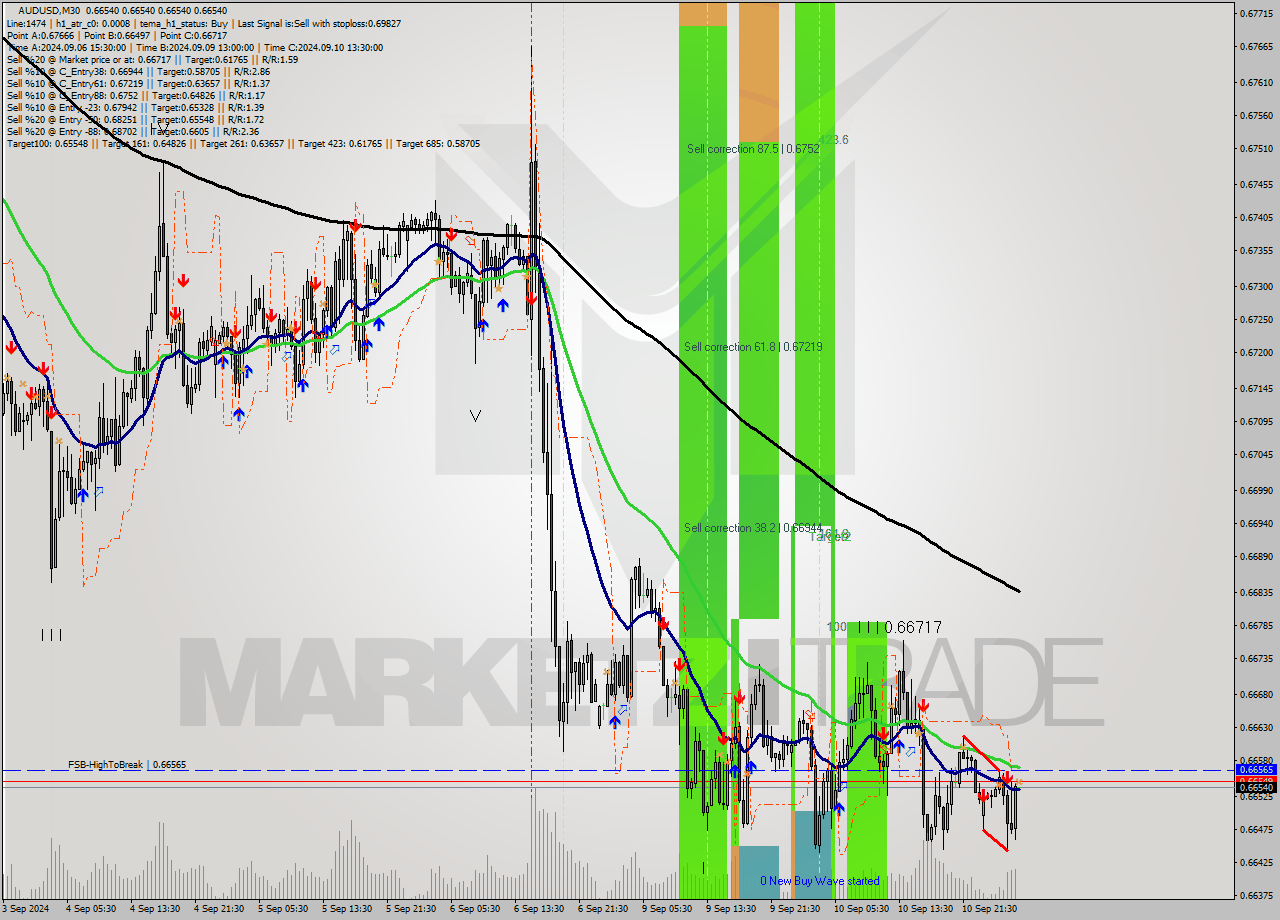Click the 'Sell correction 87.5 | 0.6752' label

click(753, 149)
